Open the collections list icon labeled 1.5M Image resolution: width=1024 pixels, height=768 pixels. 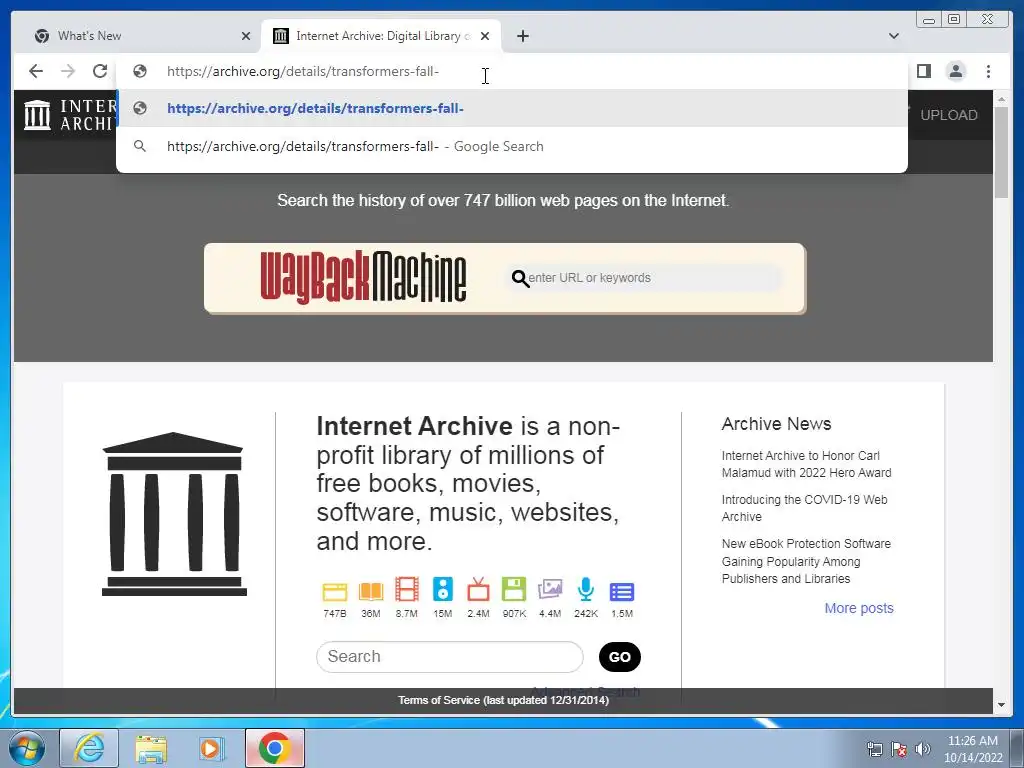622,592
